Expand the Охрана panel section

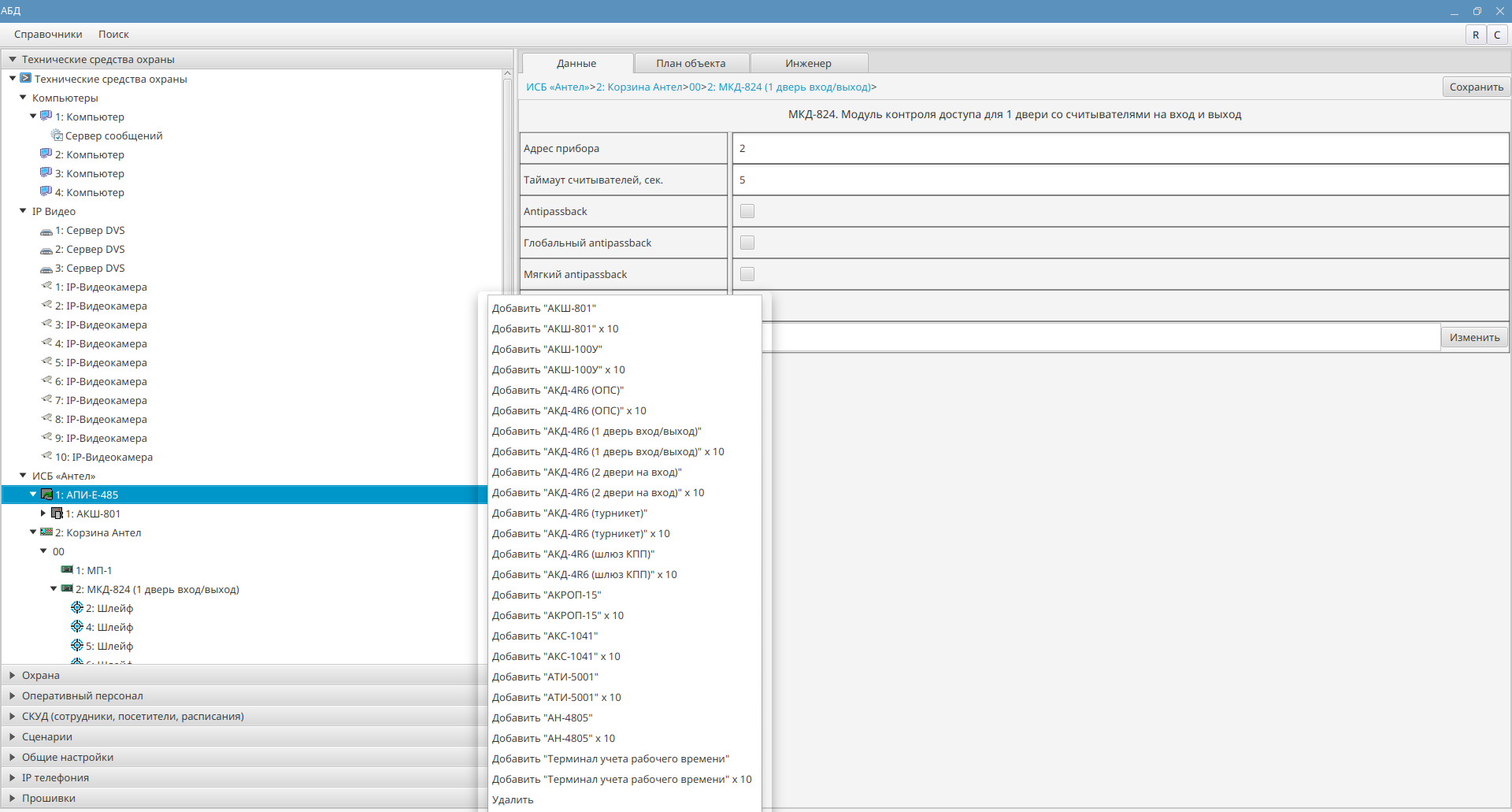pos(13,676)
